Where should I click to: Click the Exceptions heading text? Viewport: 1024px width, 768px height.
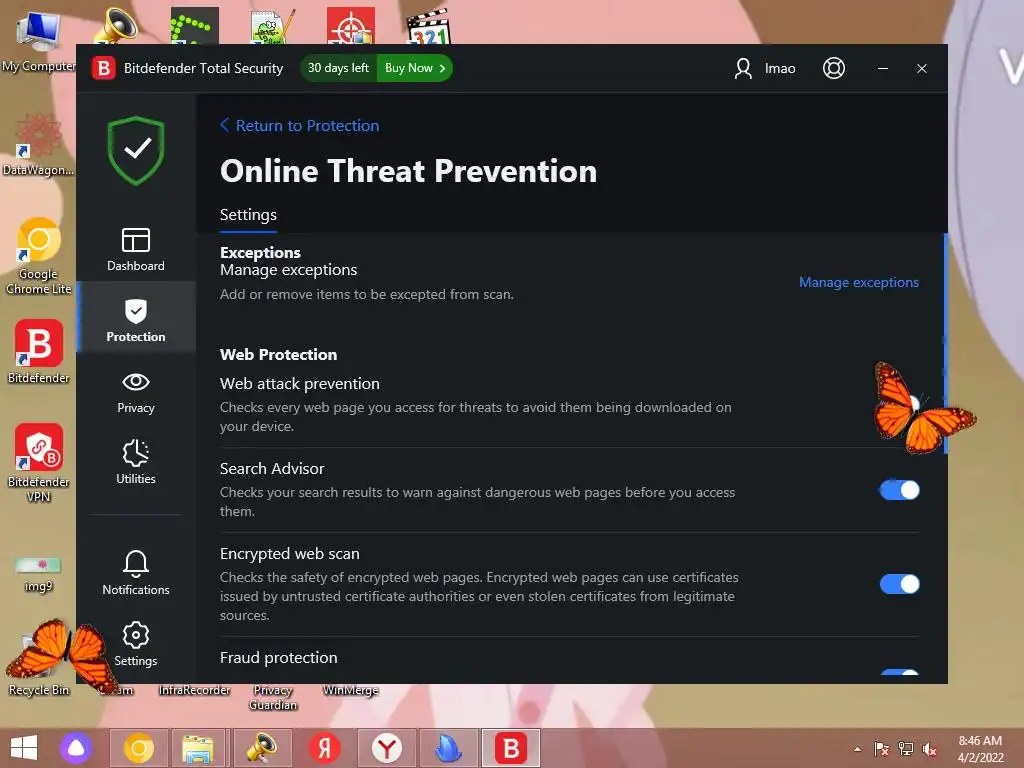(x=260, y=252)
